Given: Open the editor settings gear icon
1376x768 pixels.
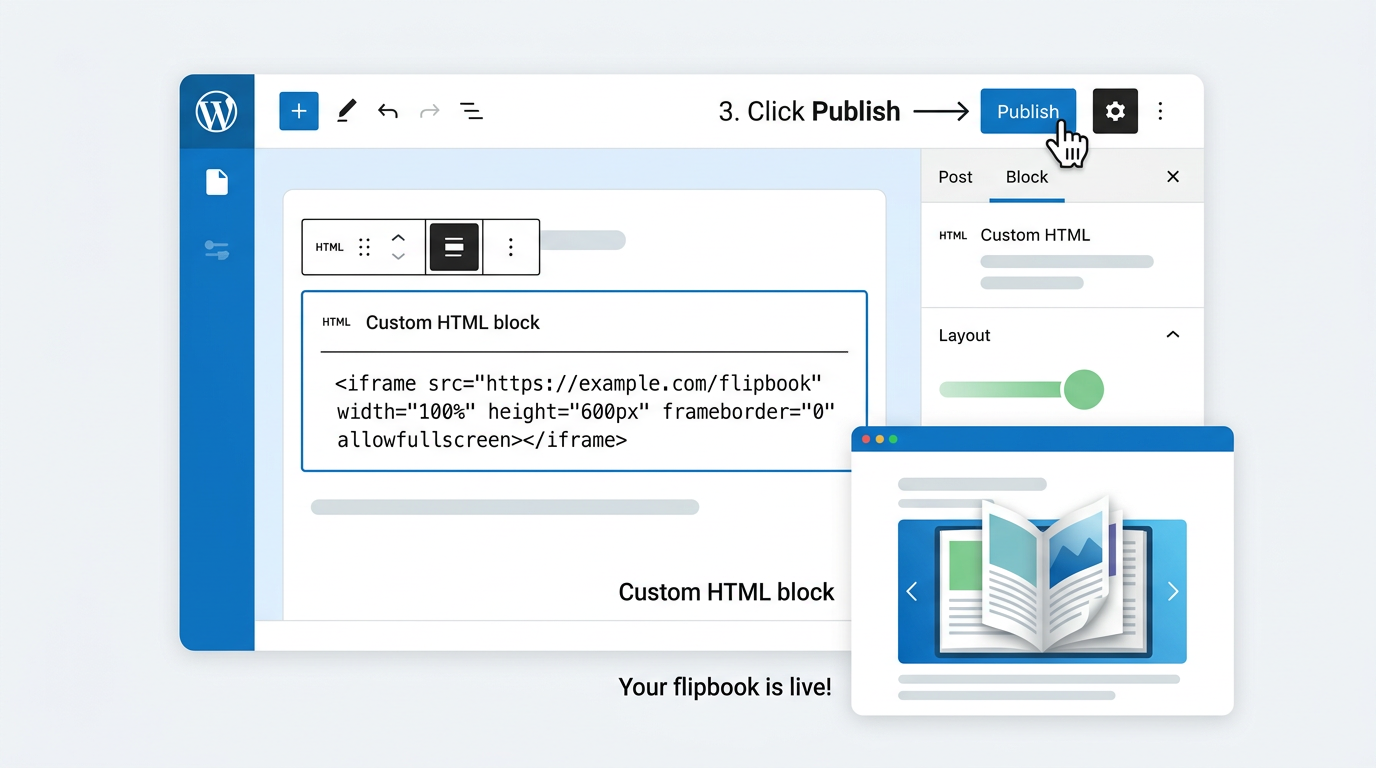Looking at the screenshot, I should click(1115, 111).
